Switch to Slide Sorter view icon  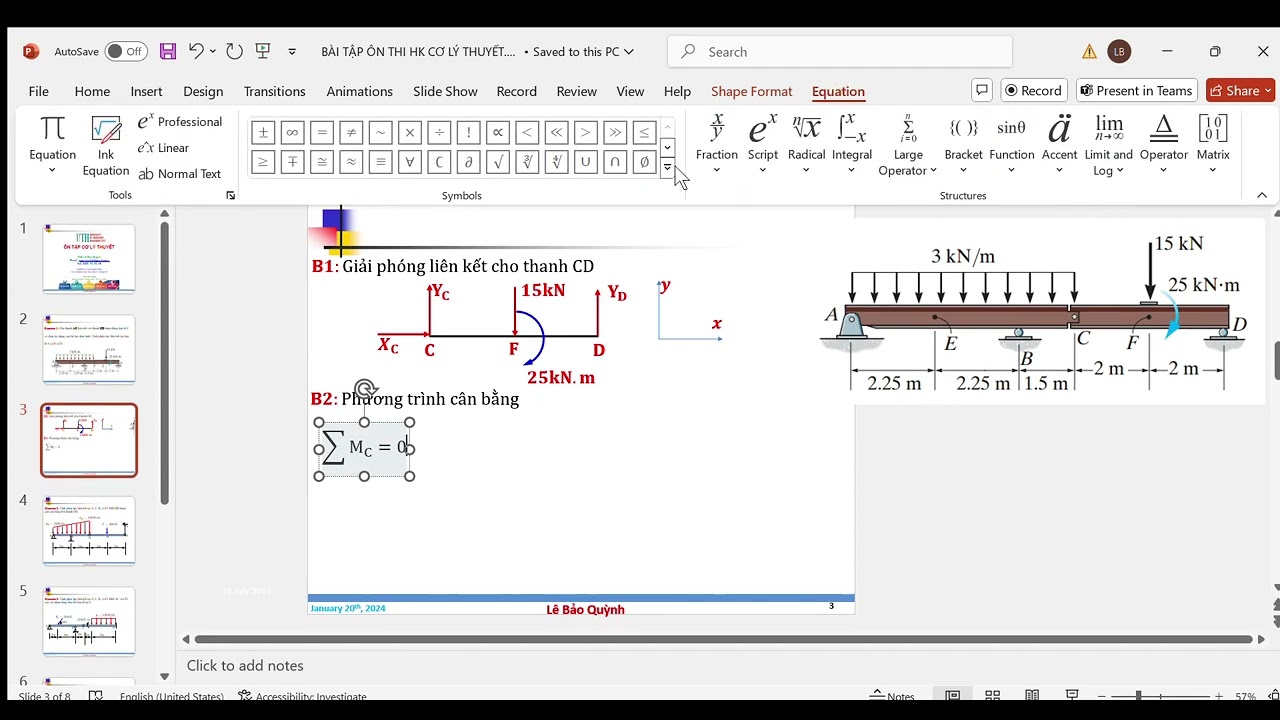pos(992,696)
